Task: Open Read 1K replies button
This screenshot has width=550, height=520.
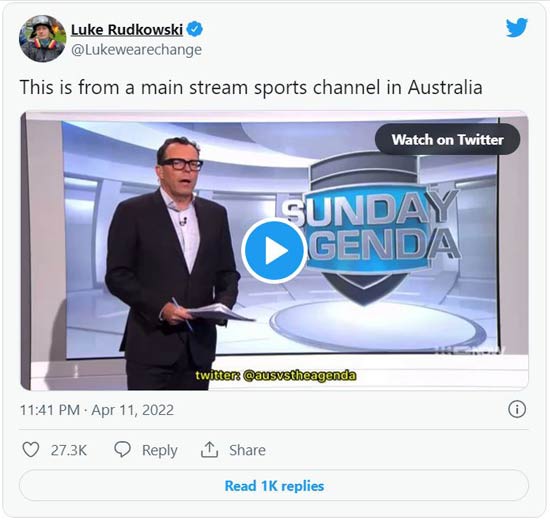Action: tap(274, 486)
